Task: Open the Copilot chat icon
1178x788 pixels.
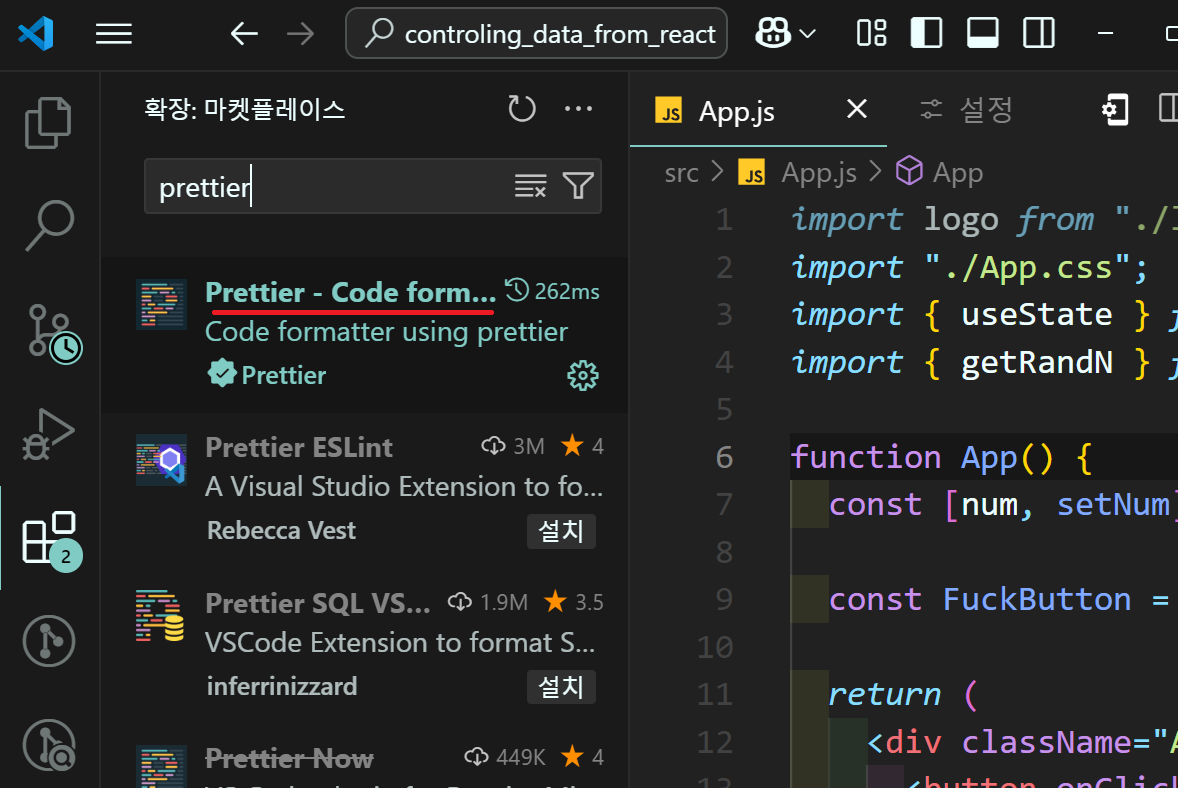Action: pos(773,33)
